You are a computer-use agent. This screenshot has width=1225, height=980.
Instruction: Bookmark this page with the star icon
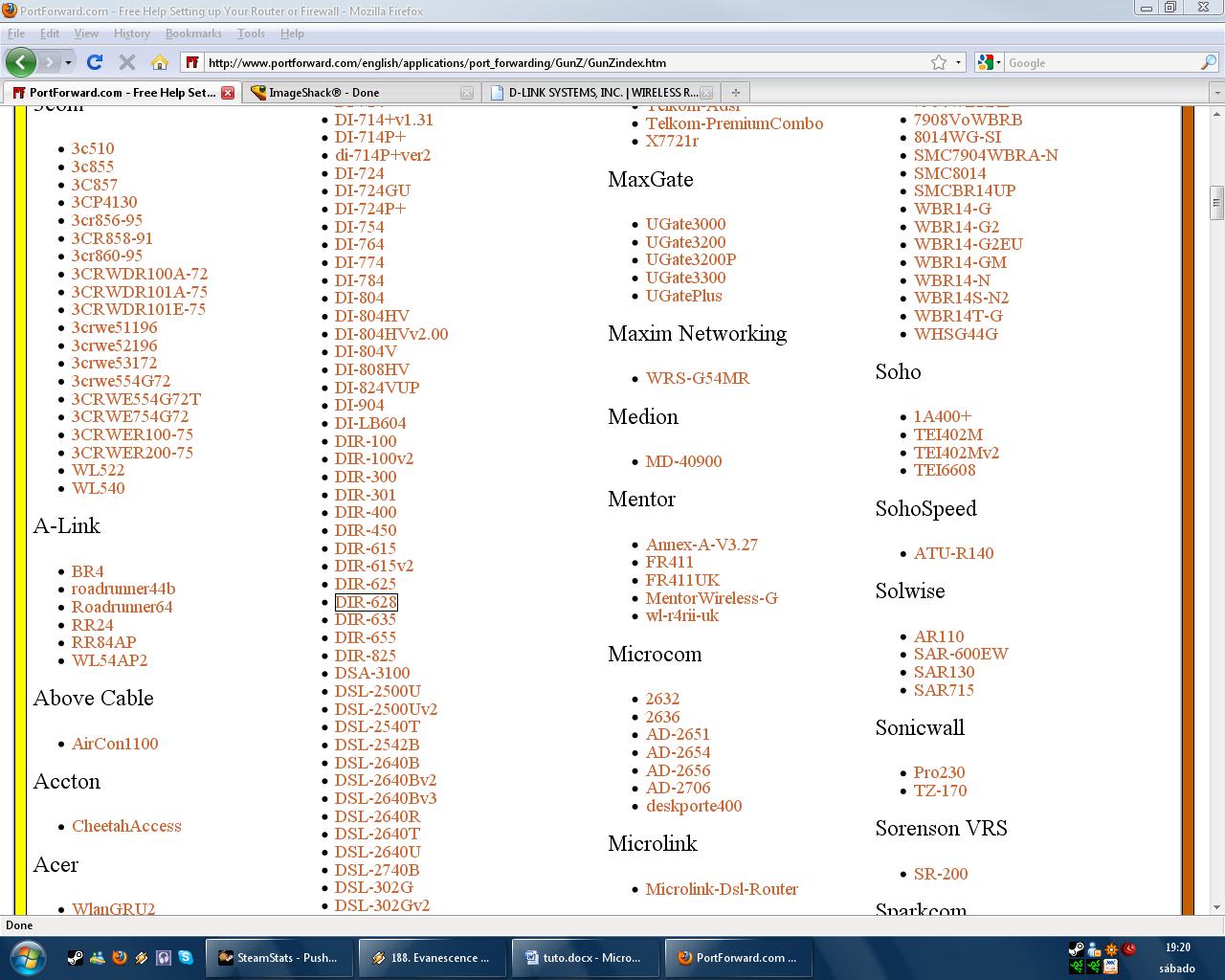click(x=939, y=62)
